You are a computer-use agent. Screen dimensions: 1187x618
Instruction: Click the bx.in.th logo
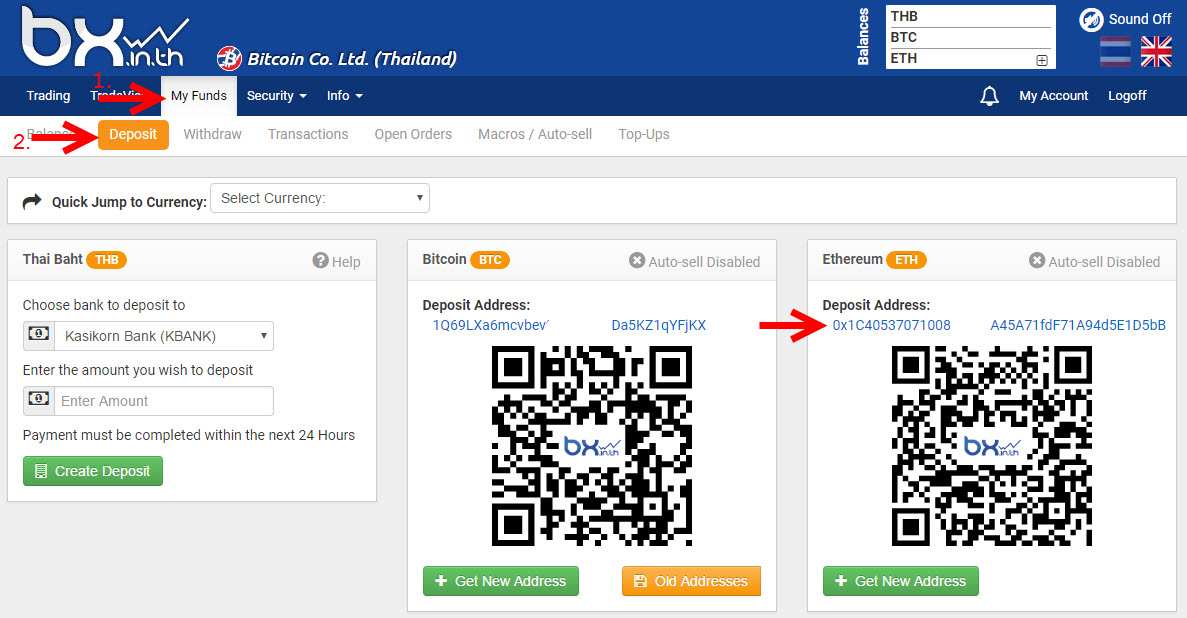pyautogui.click(x=105, y=36)
